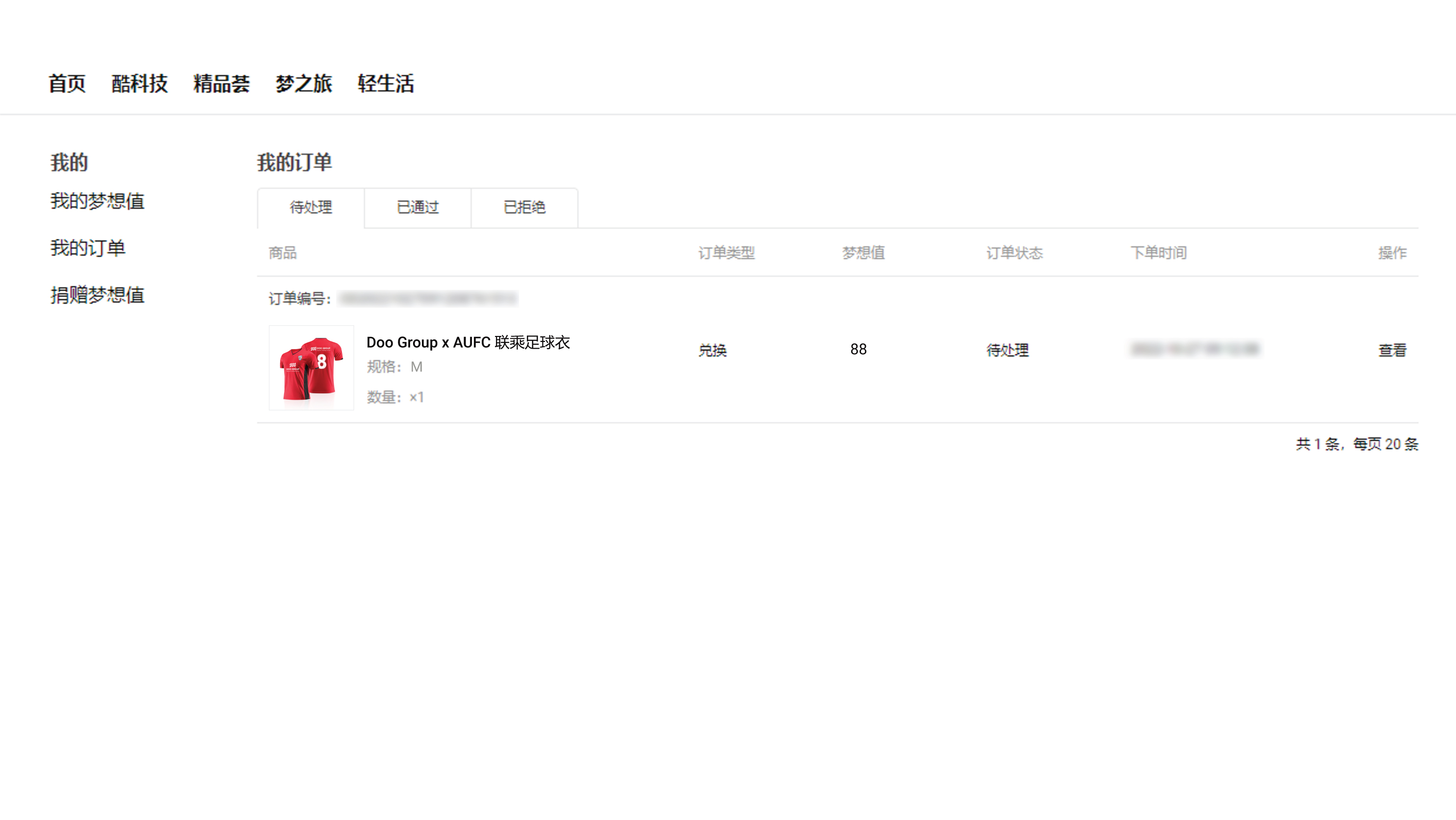Open the 精品荟 navigation menu
Viewport: 1456px width, 820px height.
222,84
